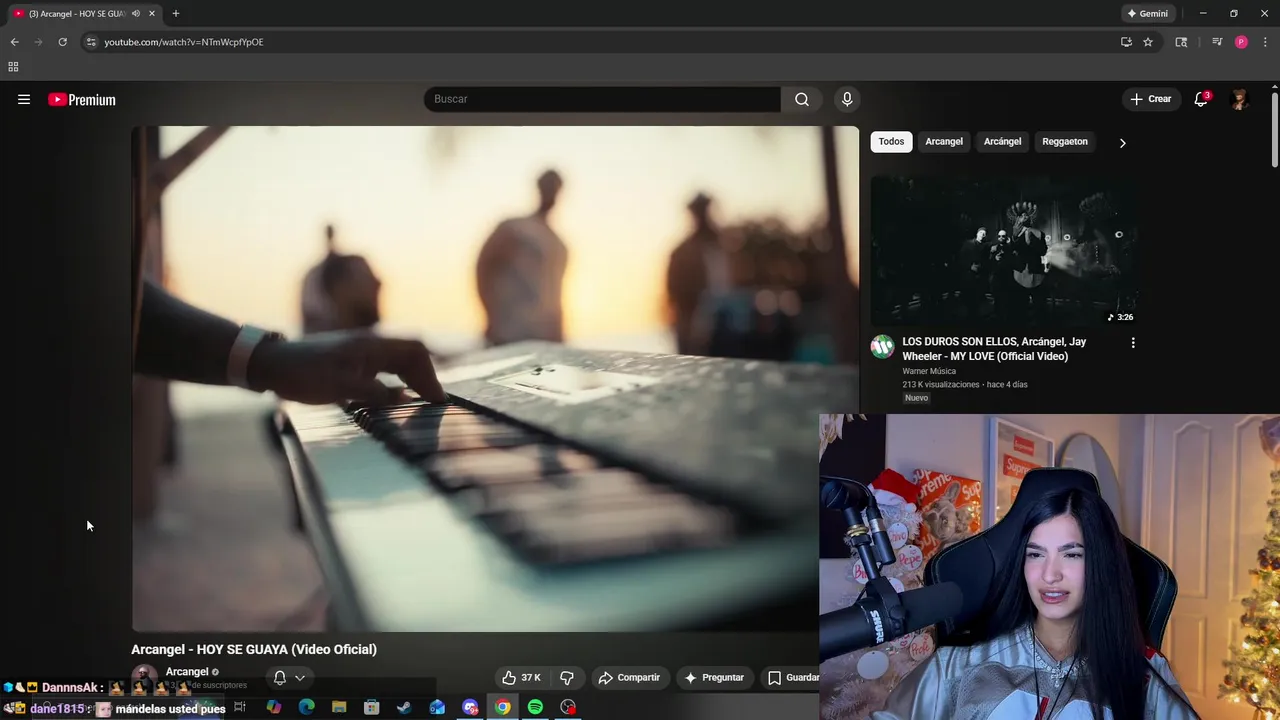1280x720 pixels.
Task: Open File Explorer from taskbar
Action: (339, 707)
